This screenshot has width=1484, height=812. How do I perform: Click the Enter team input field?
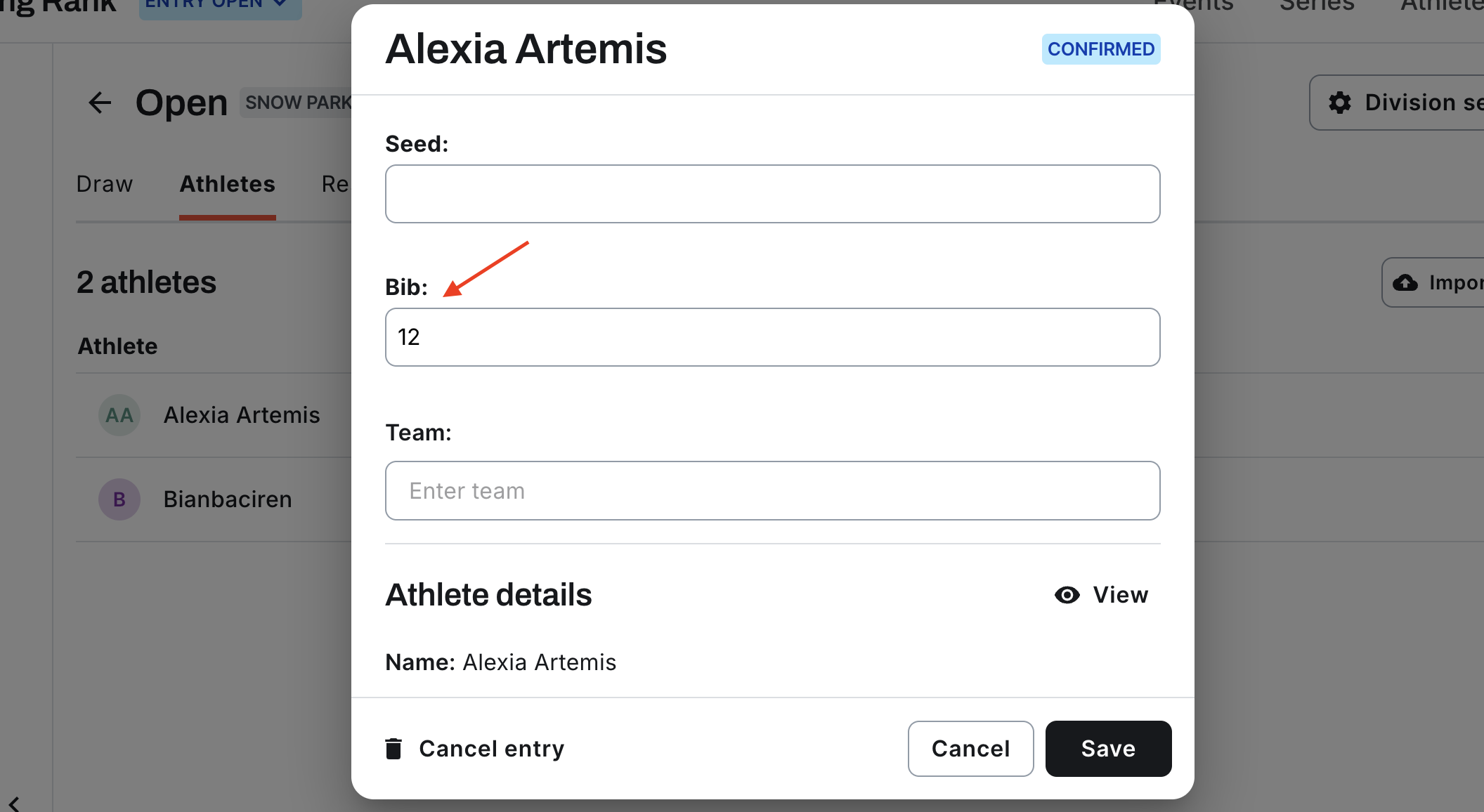[772, 490]
